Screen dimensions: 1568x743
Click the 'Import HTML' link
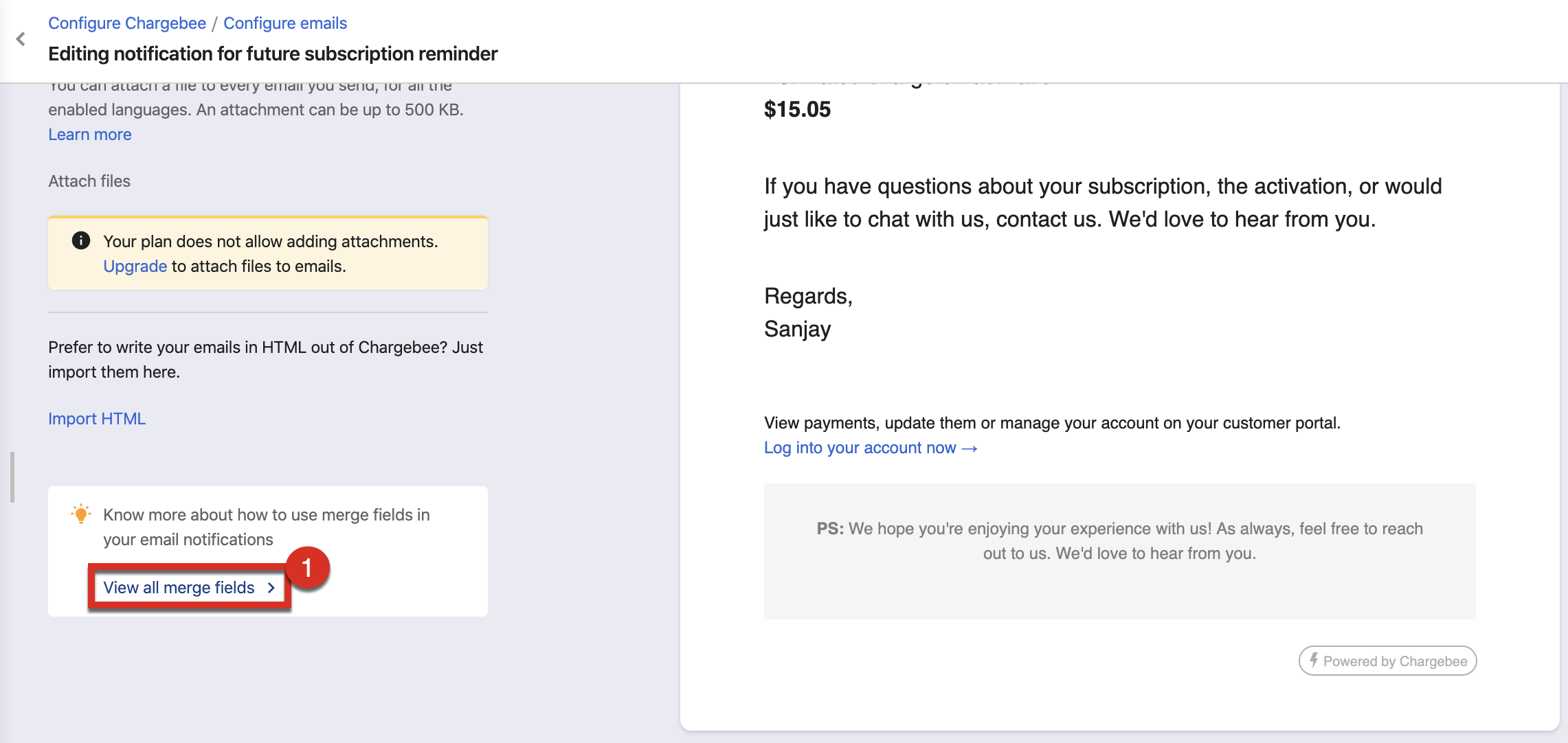click(x=97, y=419)
